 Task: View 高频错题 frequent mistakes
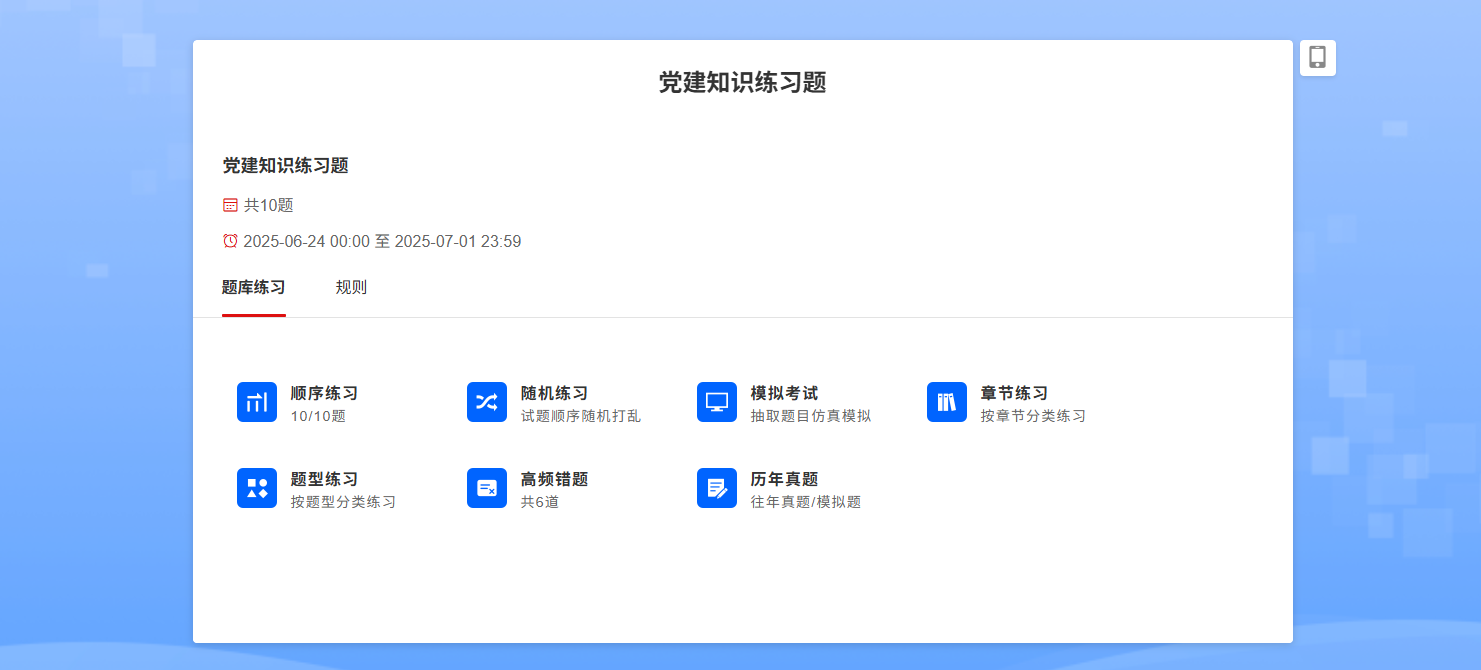tap(554, 479)
